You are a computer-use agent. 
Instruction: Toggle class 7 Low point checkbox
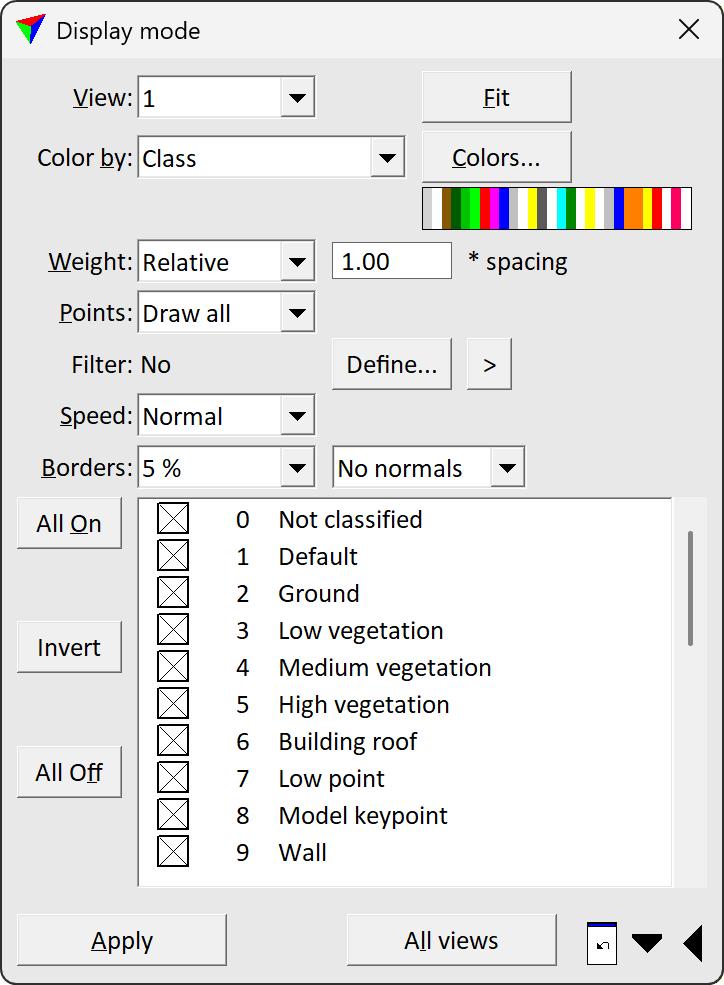(x=173, y=778)
